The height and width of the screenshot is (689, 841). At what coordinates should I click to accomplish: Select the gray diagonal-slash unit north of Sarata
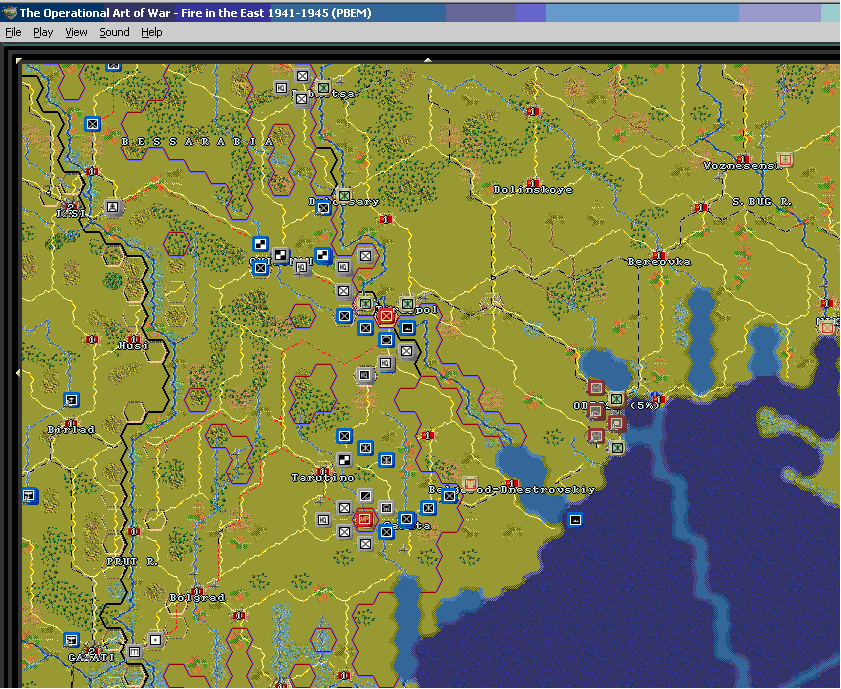click(365, 495)
